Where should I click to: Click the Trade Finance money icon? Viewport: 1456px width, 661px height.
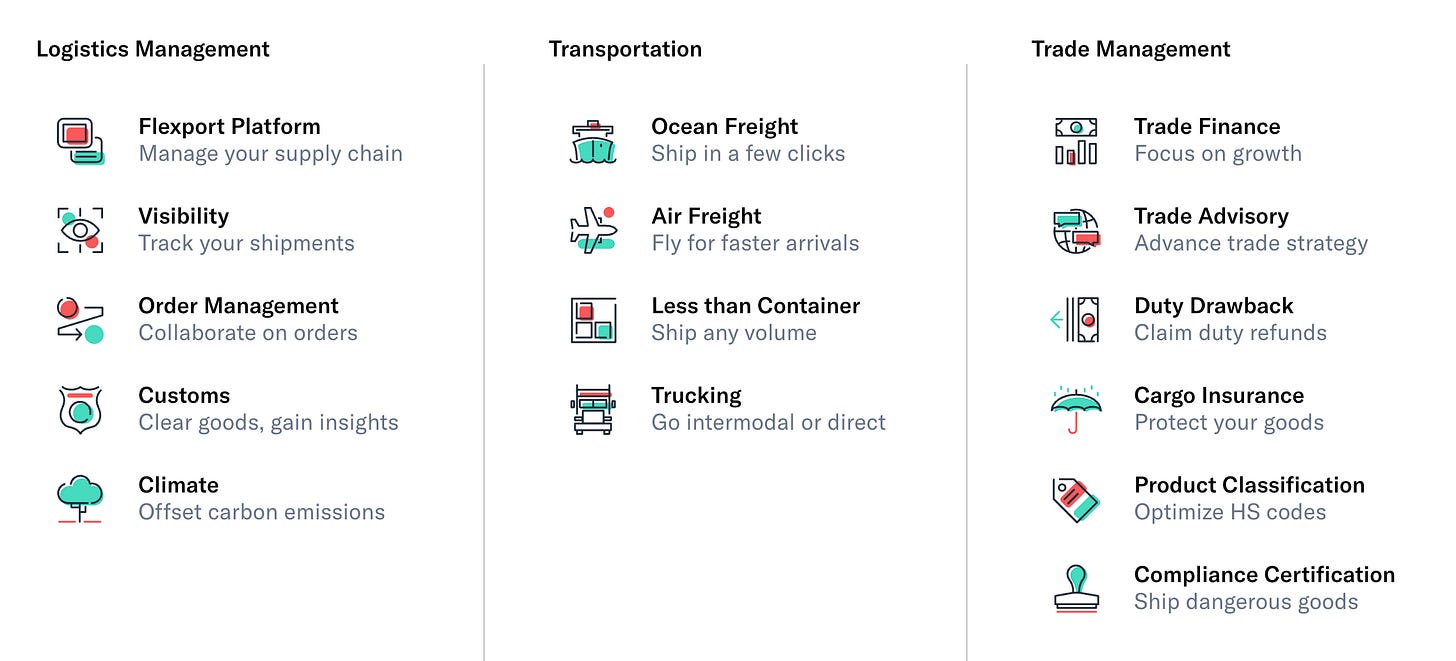pyautogui.click(x=1075, y=140)
